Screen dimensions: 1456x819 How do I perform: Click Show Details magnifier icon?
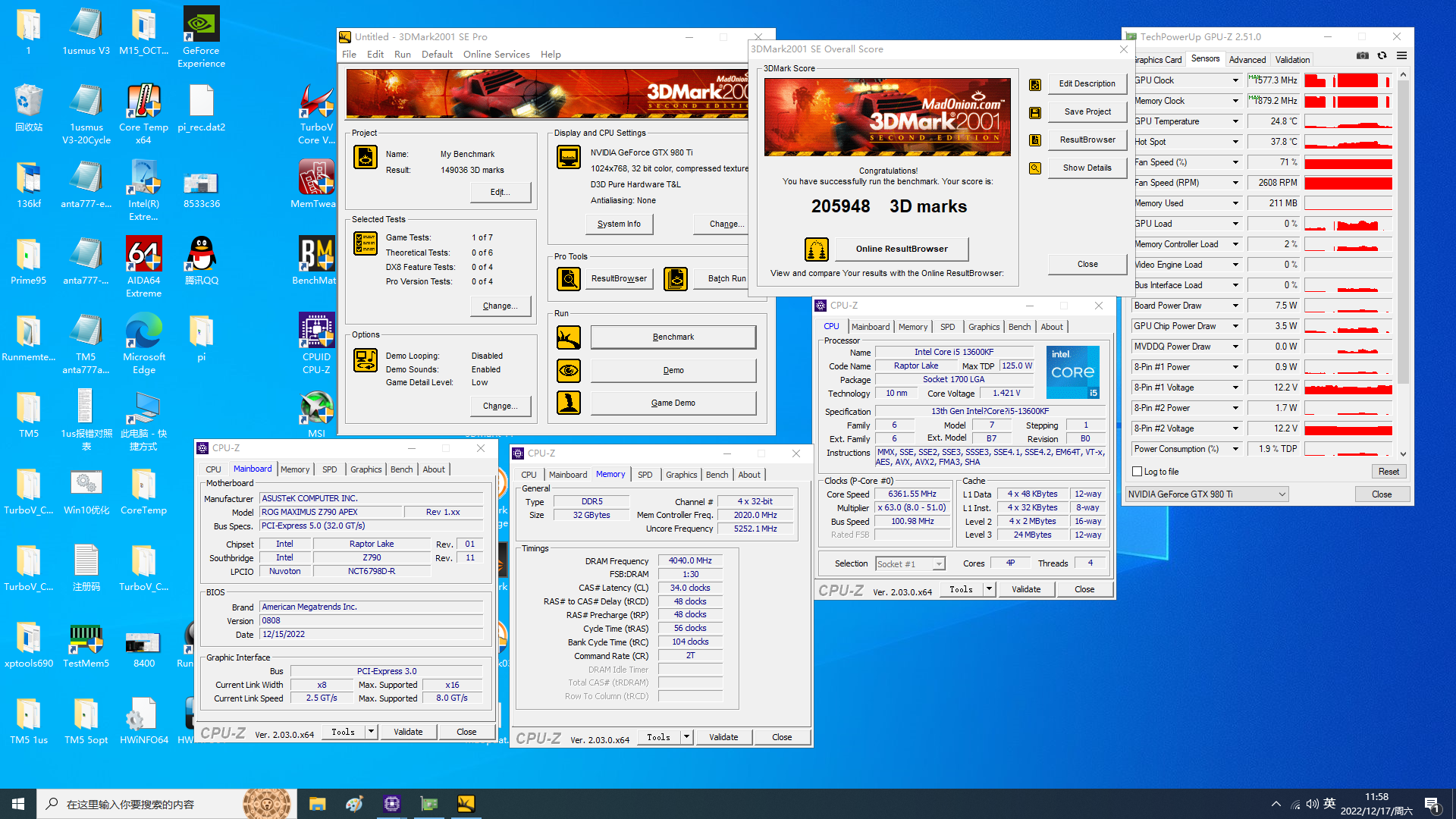1035,168
